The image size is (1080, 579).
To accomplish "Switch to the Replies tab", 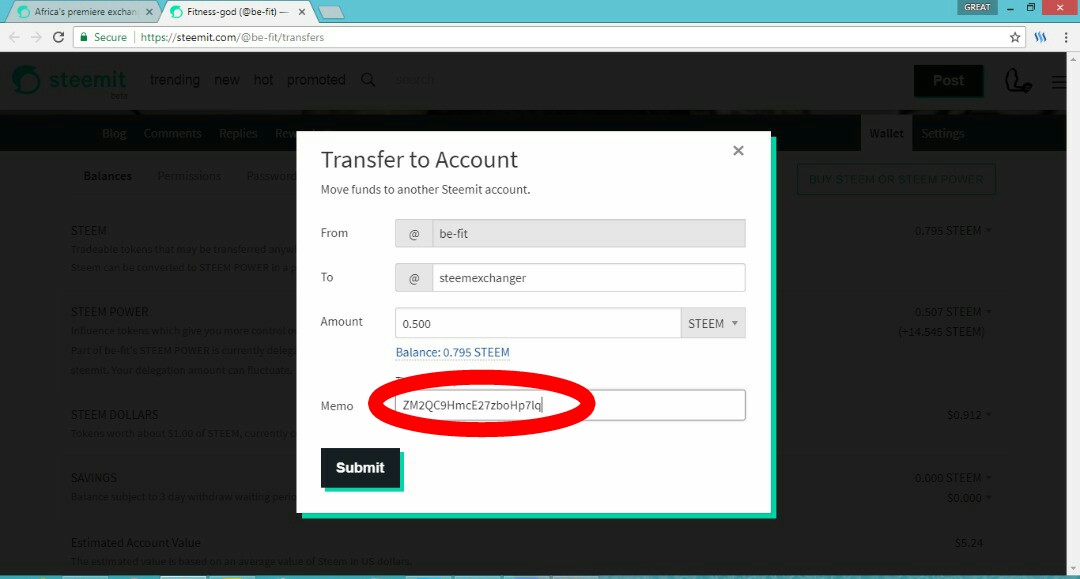I will tap(238, 134).
